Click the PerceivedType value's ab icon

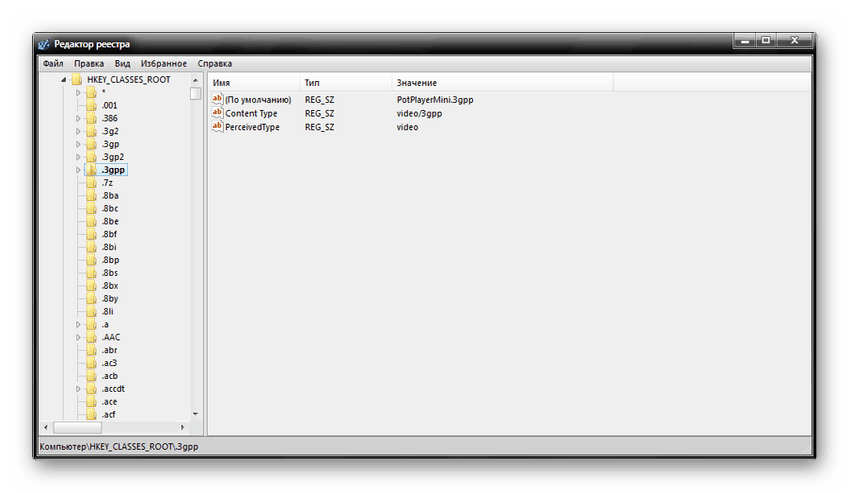(x=217, y=127)
